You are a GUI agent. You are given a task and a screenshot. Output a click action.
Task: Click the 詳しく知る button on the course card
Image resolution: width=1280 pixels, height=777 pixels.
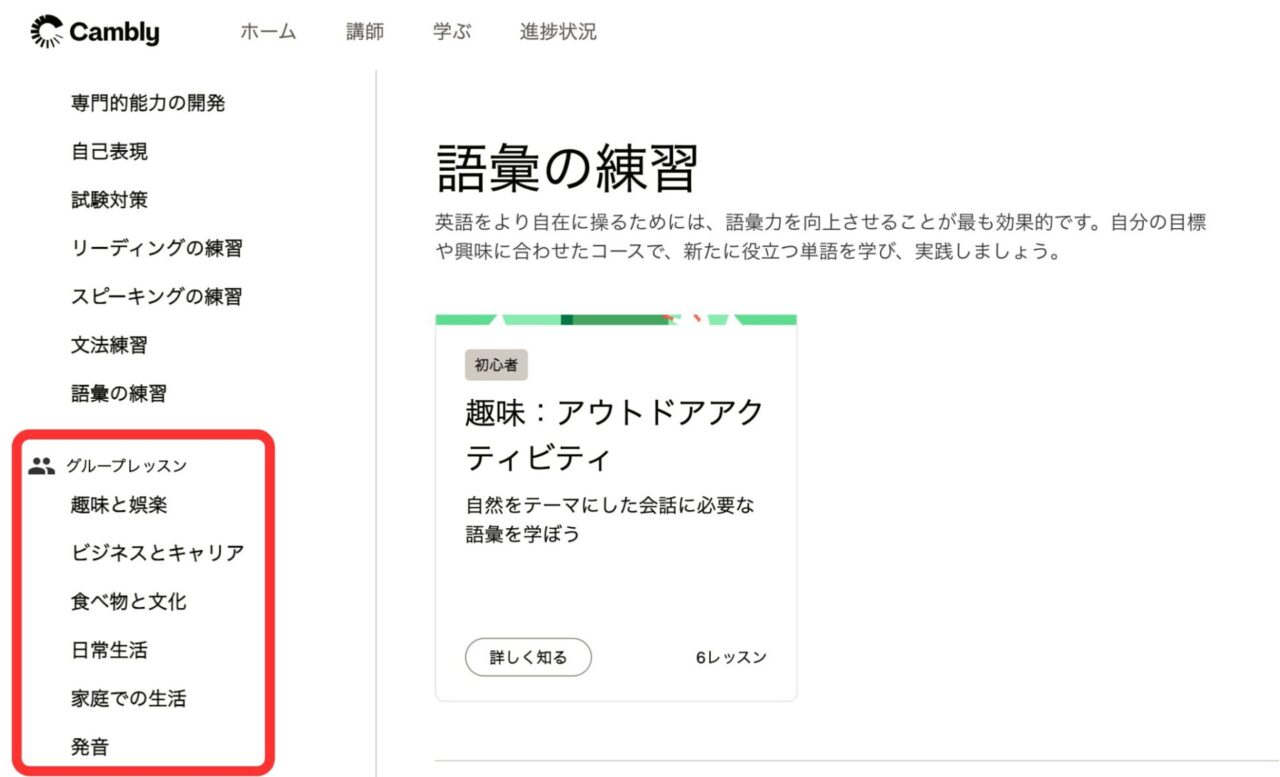pyautogui.click(x=528, y=657)
